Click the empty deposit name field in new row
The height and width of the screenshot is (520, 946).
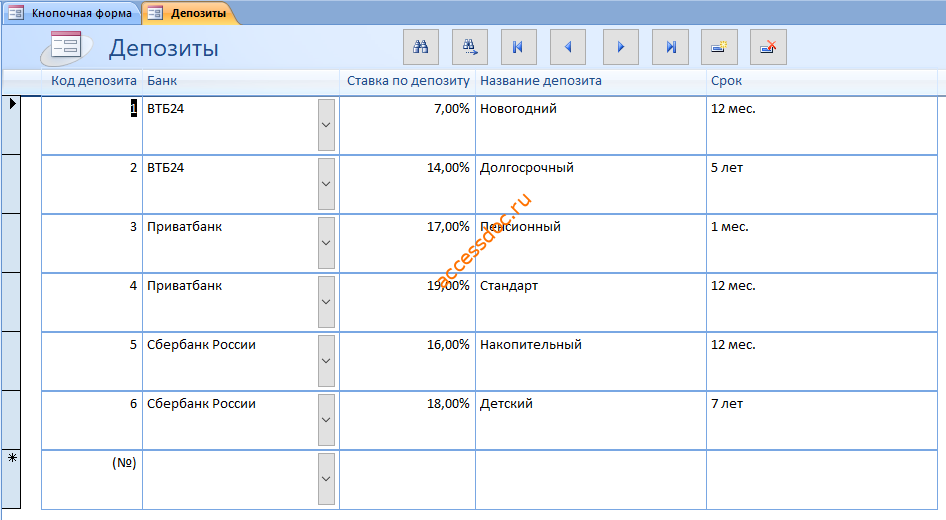591,479
